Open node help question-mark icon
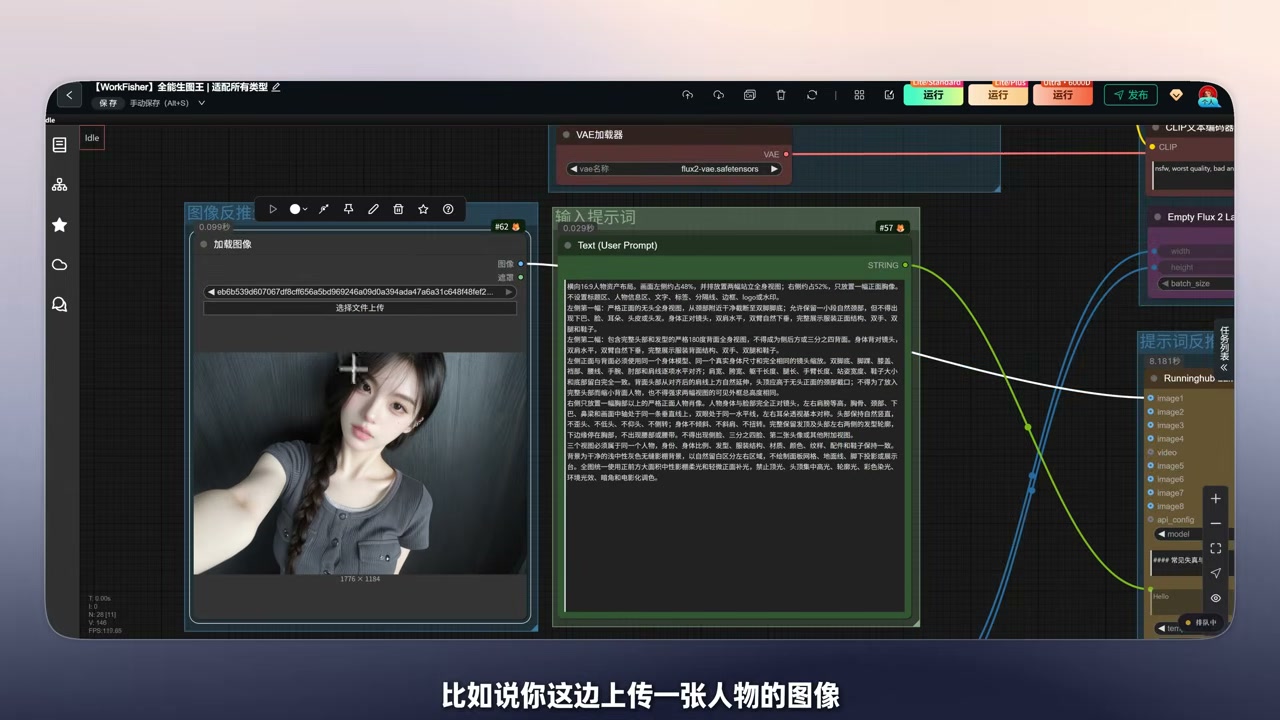This screenshot has width=1280, height=720. point(448,209)
